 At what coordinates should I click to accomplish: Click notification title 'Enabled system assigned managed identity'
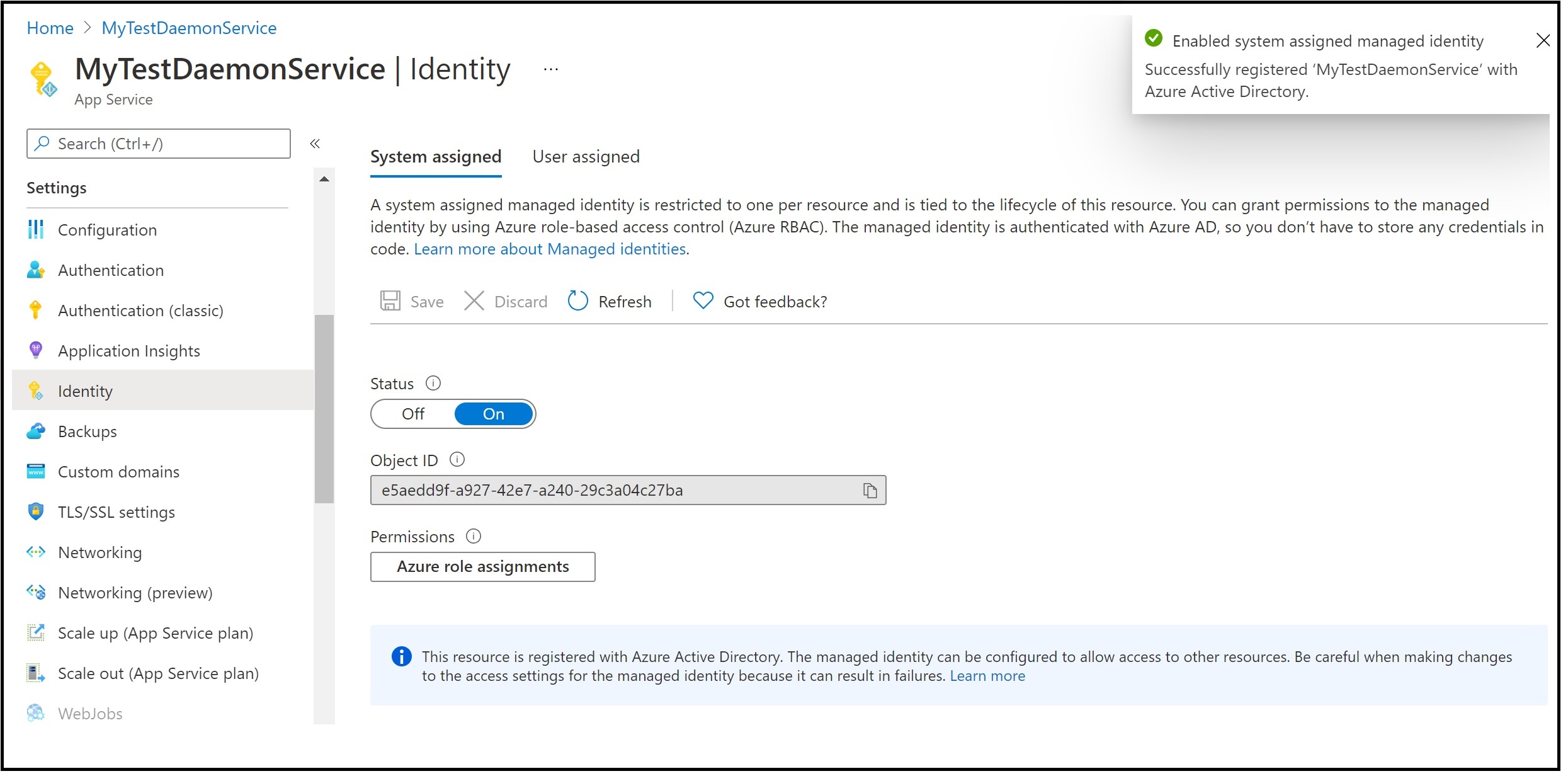click(1327, 42)
